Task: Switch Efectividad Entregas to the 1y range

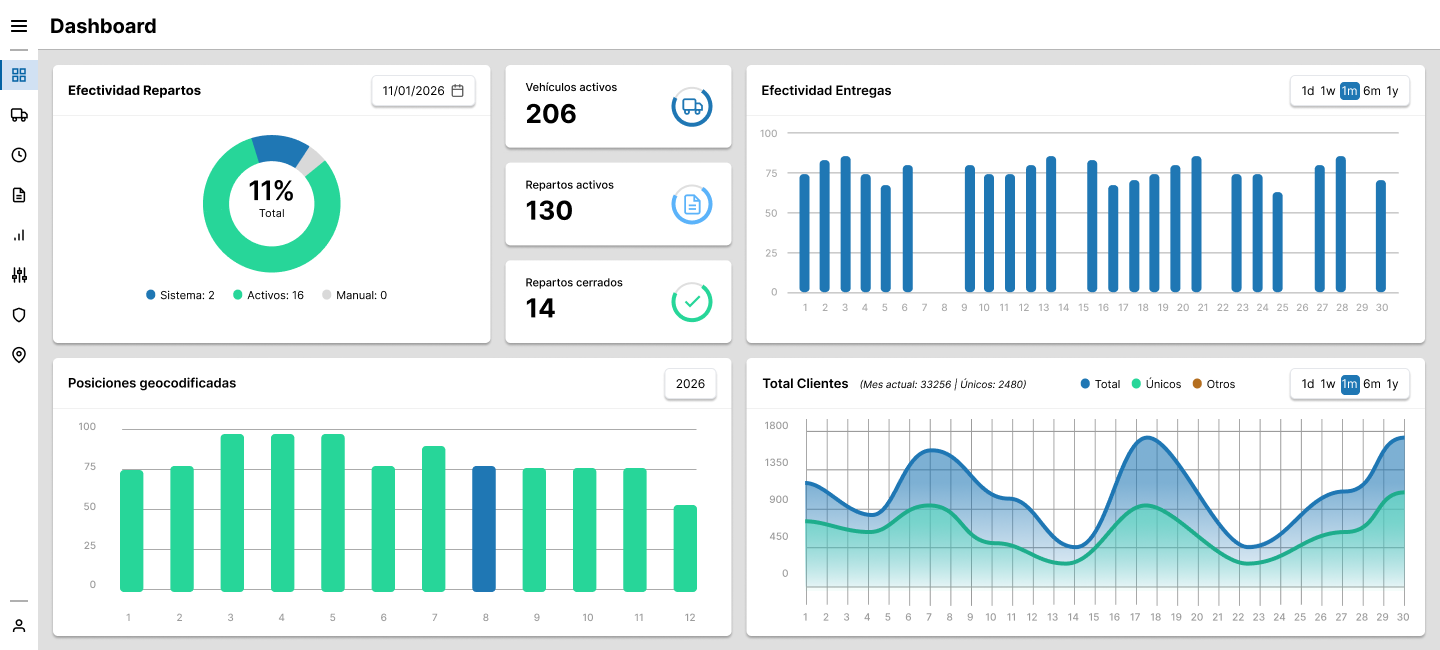Action: click(1393, 90)
